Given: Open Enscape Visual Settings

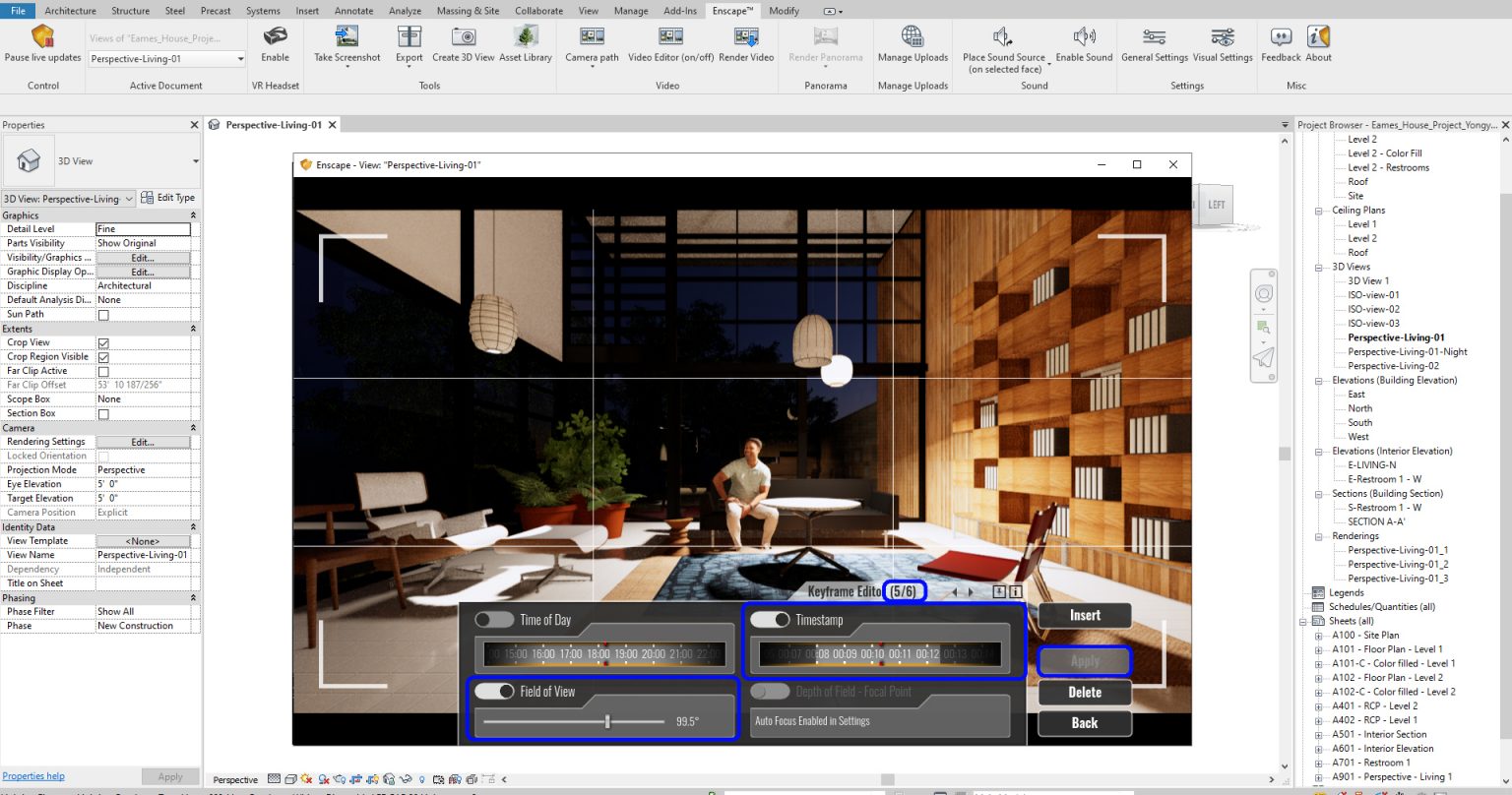Looking at the screenshot, I should tap(1223, 44).
